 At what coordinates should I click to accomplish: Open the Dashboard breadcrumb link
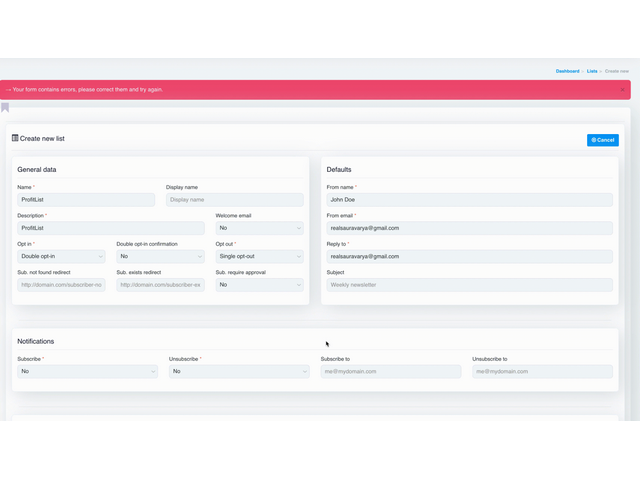click(x=567, y=71)
